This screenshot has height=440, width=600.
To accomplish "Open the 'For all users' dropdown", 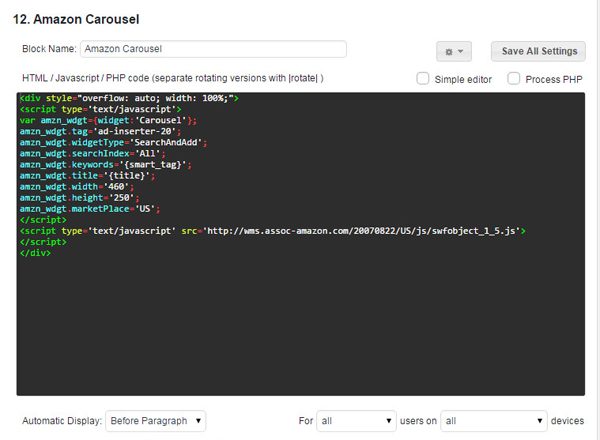I will tap(356, 421).
